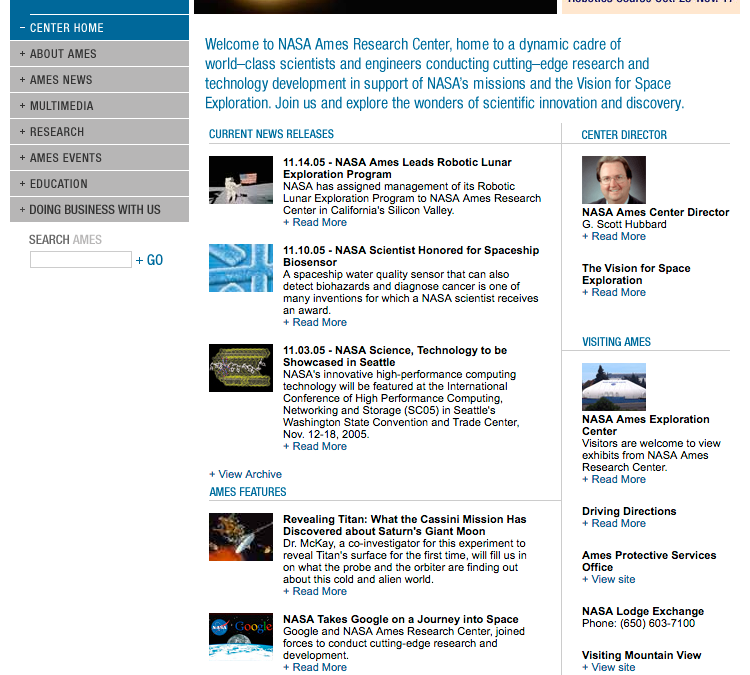Open the Driving Directions heading
750x675 pixels.
tap(629, 511)
